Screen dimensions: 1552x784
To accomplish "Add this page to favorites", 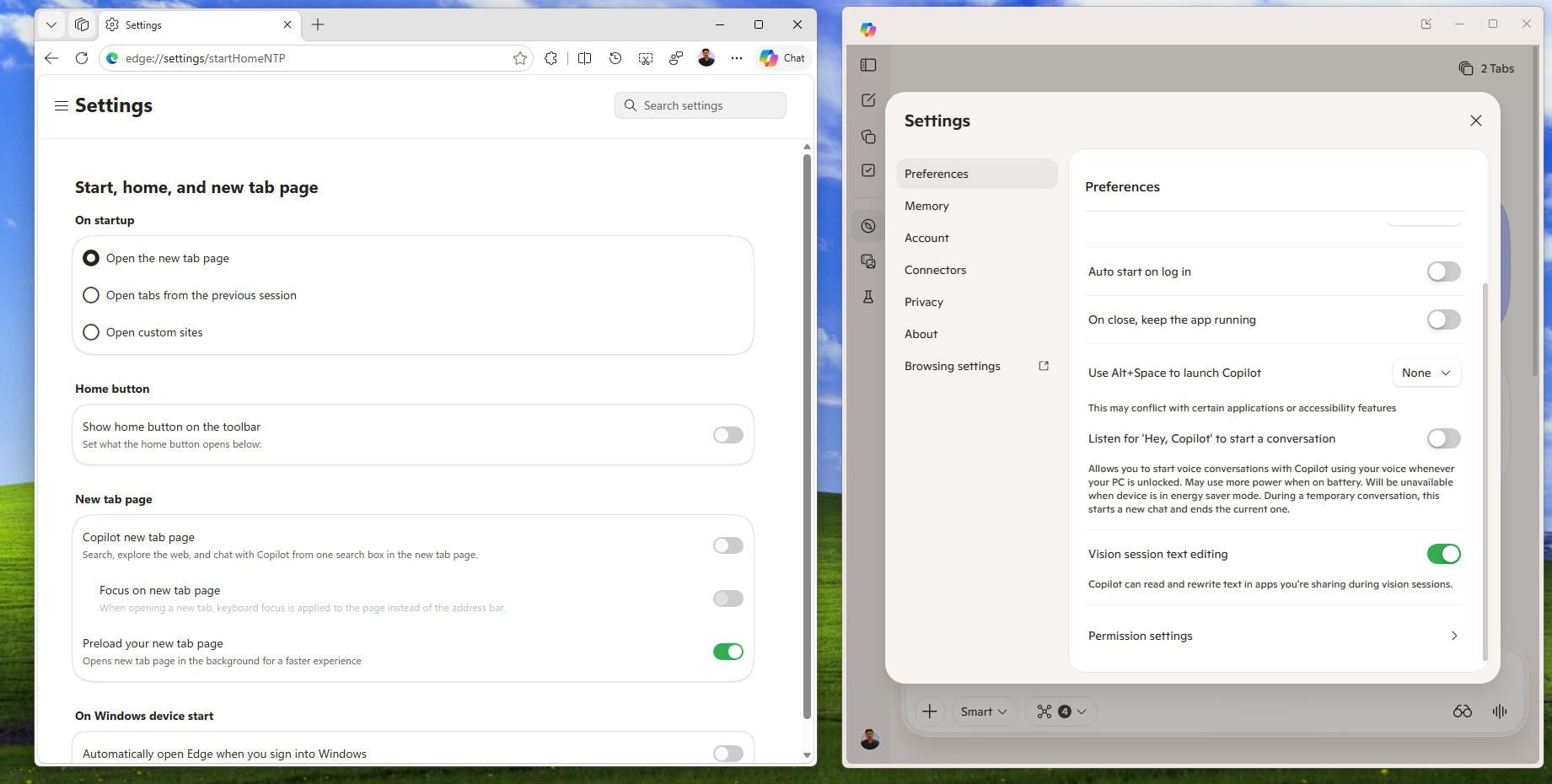I will point(520,57).
